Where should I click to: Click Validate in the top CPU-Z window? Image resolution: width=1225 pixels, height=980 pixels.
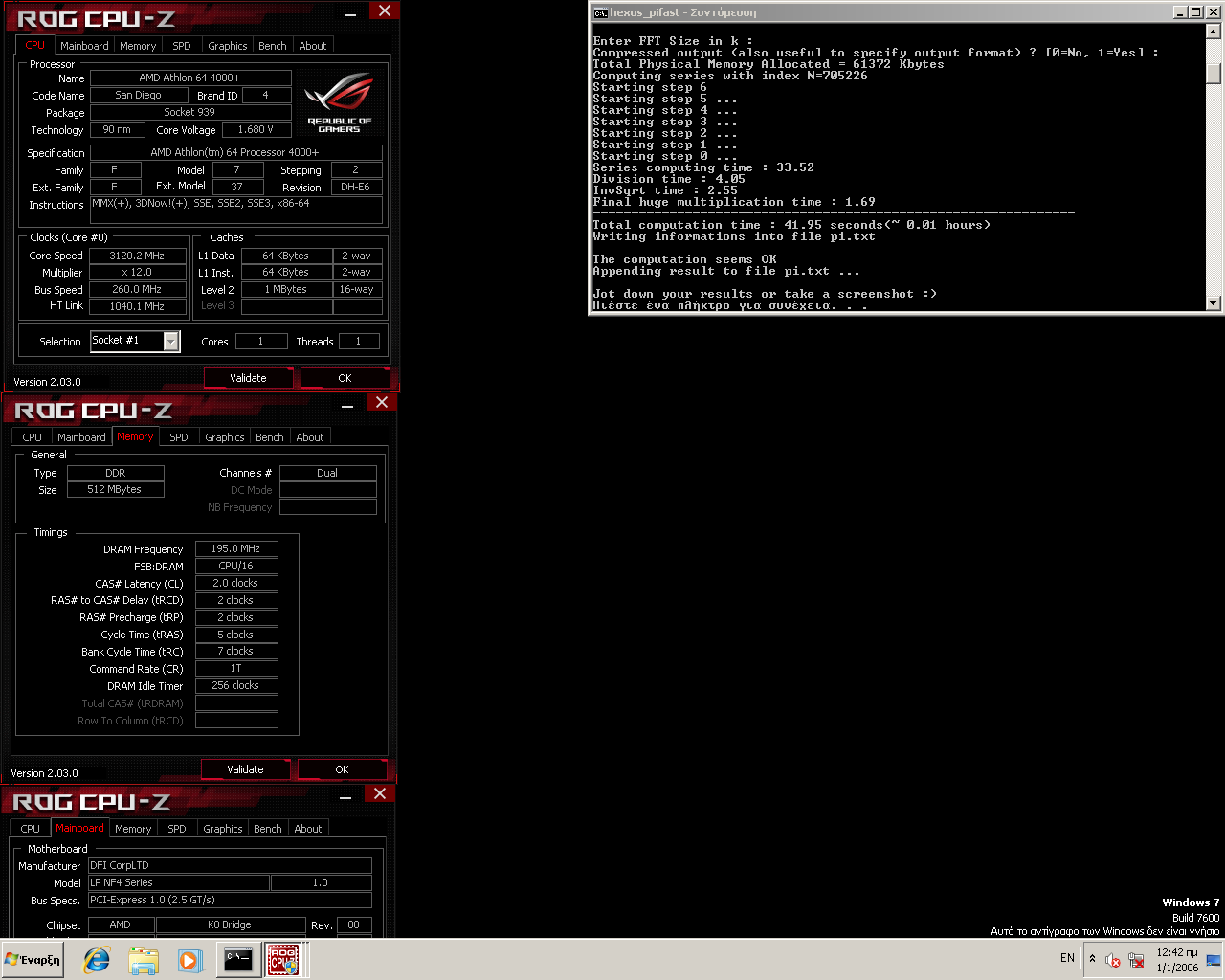248,378
